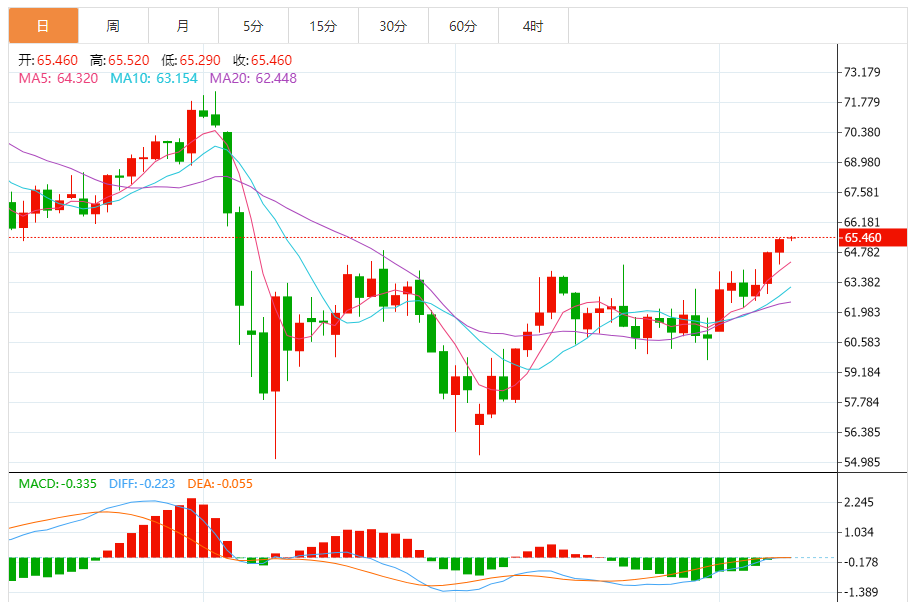Click the 61.983 price axis label
This screenshot has width=913, height=602.
click(x=862, y=312)
